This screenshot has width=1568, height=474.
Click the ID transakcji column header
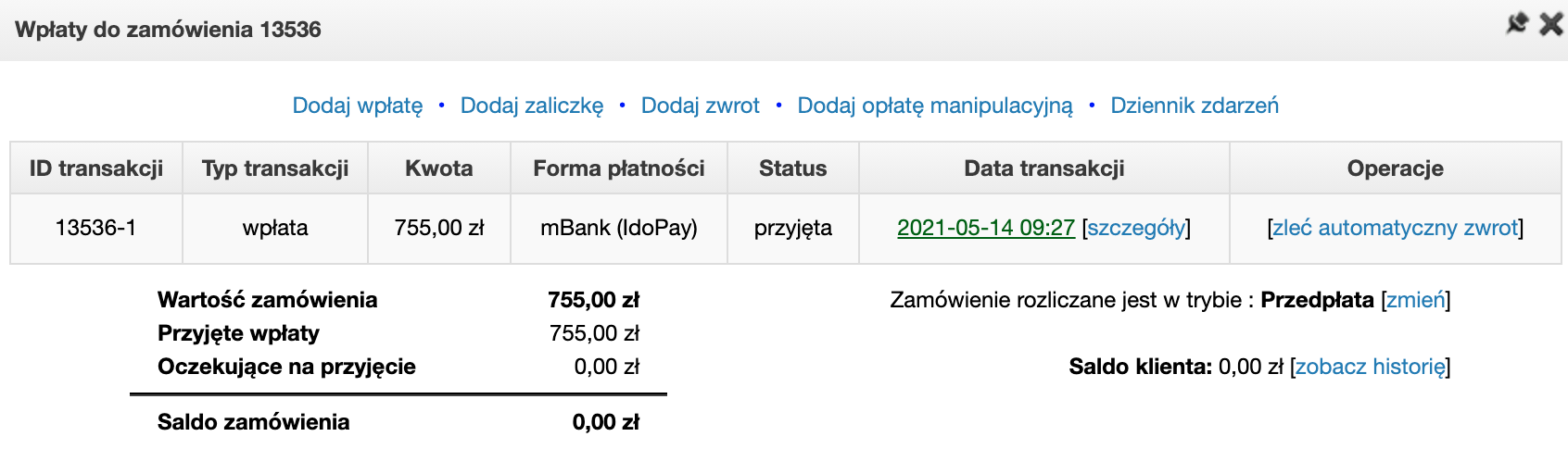pos(96,168)
